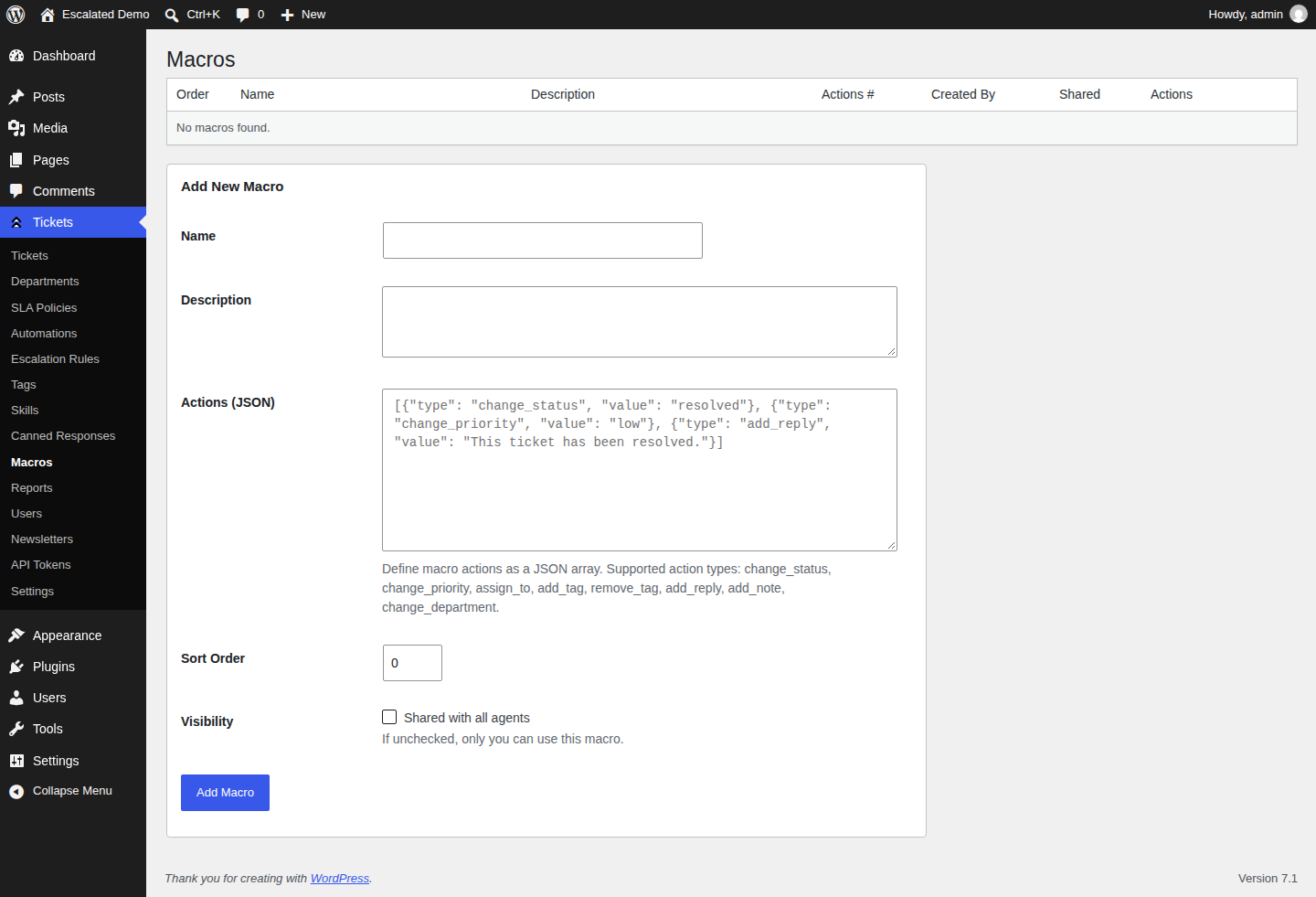The height and width of the screenshot is (897, 1316).
Task: Focus the macro Name field
Action: (543, 240)
